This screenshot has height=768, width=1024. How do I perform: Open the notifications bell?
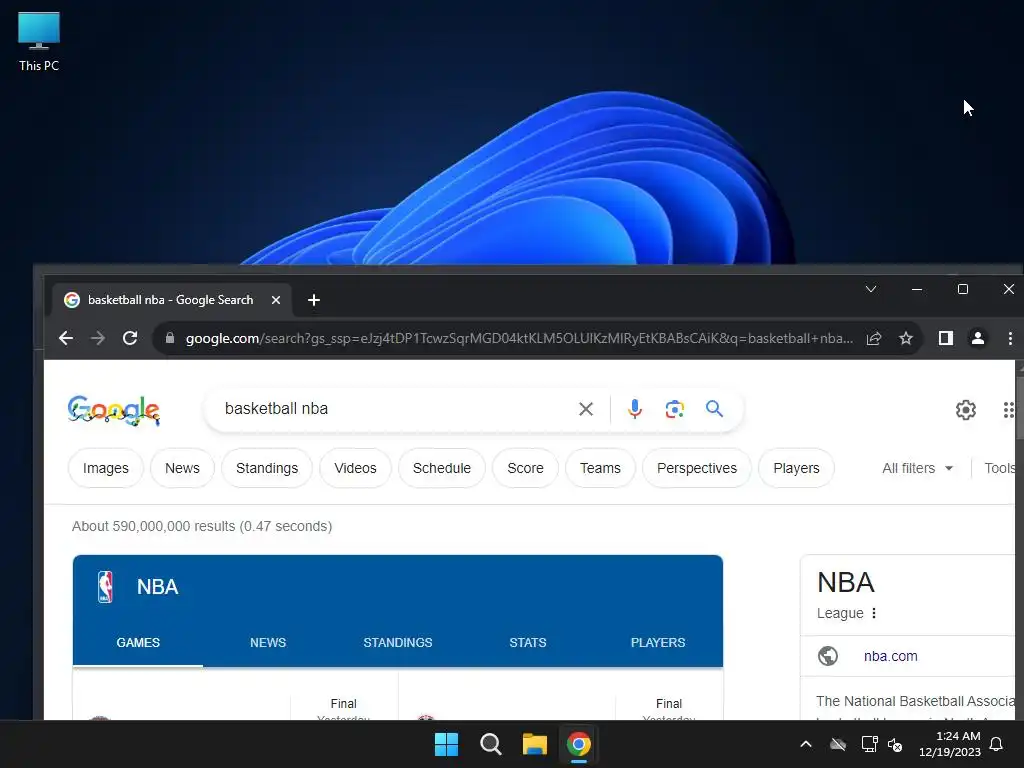(997, 744)
